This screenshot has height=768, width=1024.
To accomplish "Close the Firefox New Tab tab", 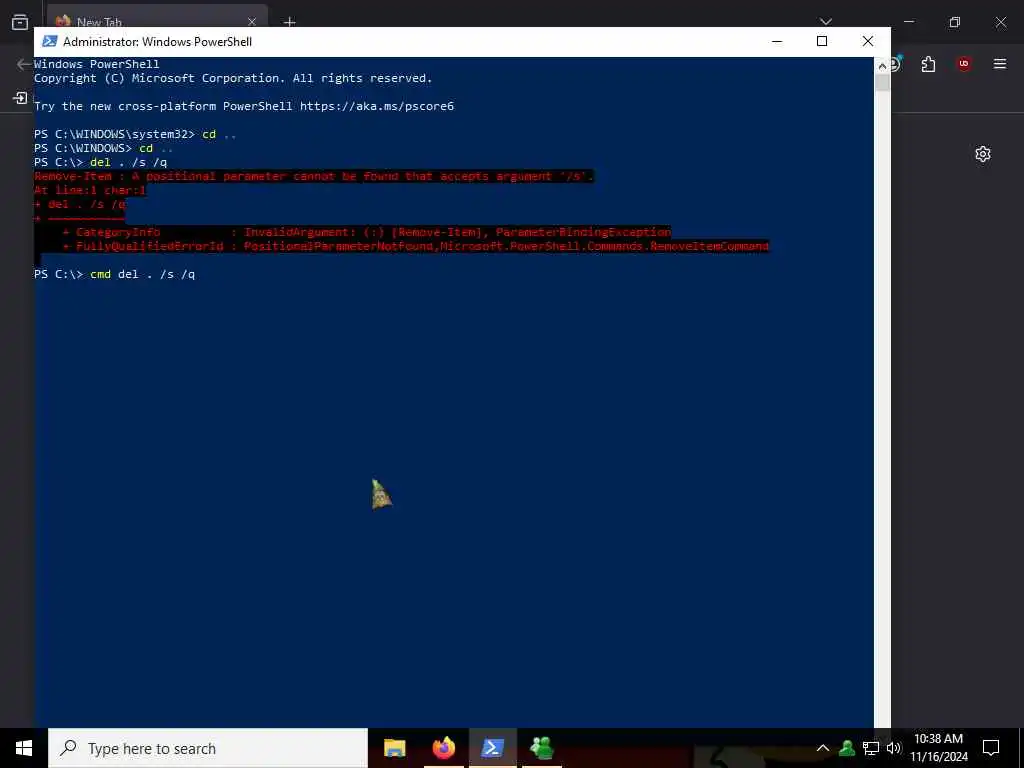I will (251, 22).
